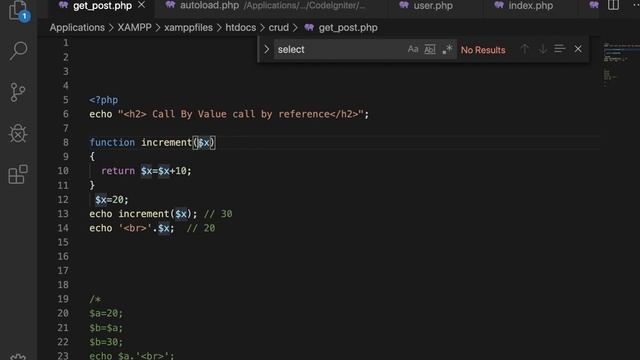The width and height of the screenshot is (640, 360).
Task: Click the xamppfiles breadcrumb
Action: [188, 28]
